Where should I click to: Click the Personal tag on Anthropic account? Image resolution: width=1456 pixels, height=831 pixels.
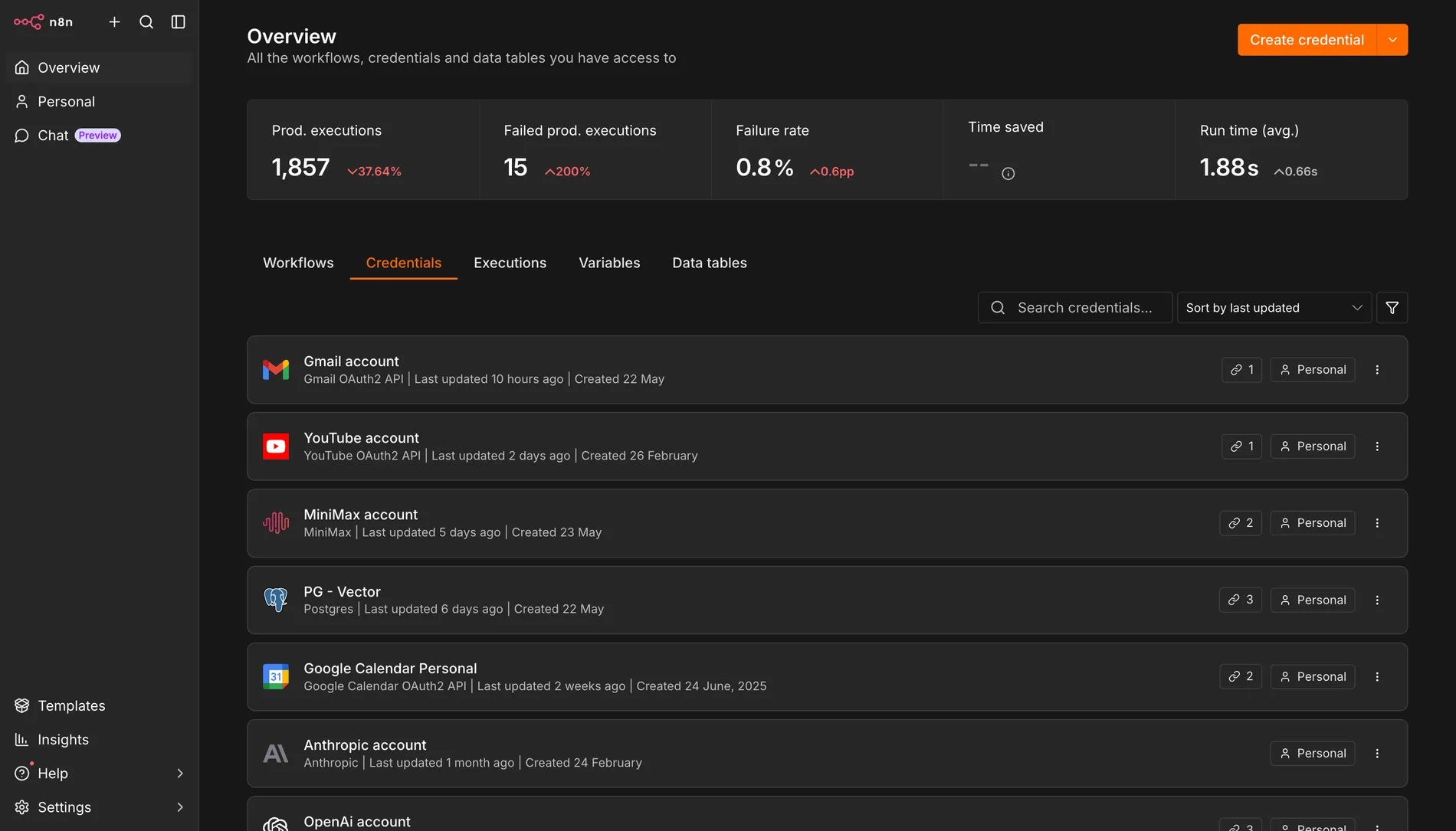1313,754
